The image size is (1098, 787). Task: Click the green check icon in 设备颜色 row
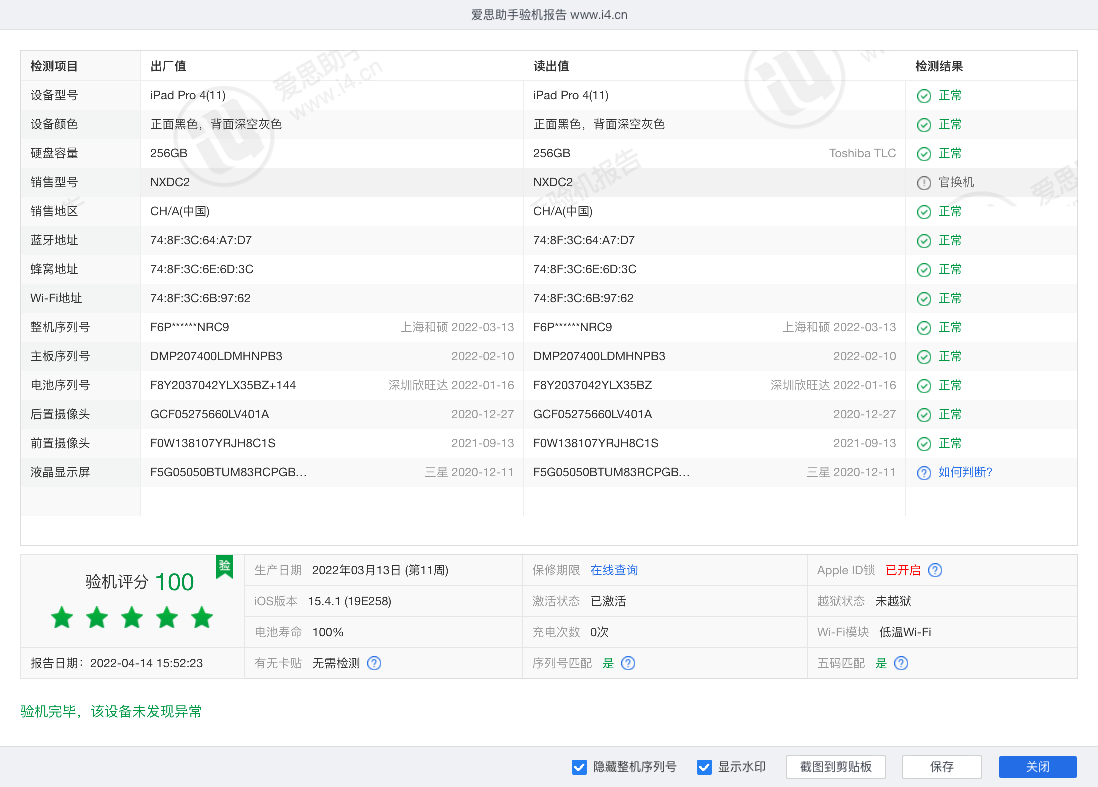924,125
